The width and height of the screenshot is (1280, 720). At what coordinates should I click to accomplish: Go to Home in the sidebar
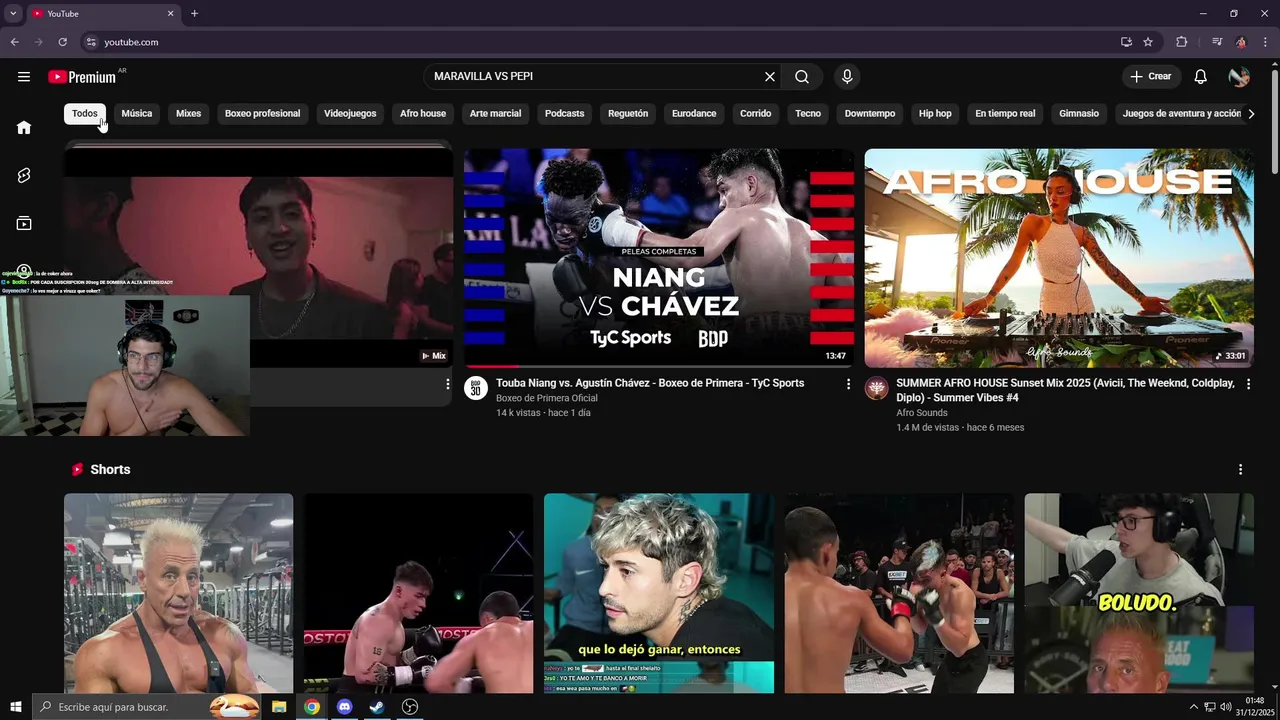tap(24, 127)
